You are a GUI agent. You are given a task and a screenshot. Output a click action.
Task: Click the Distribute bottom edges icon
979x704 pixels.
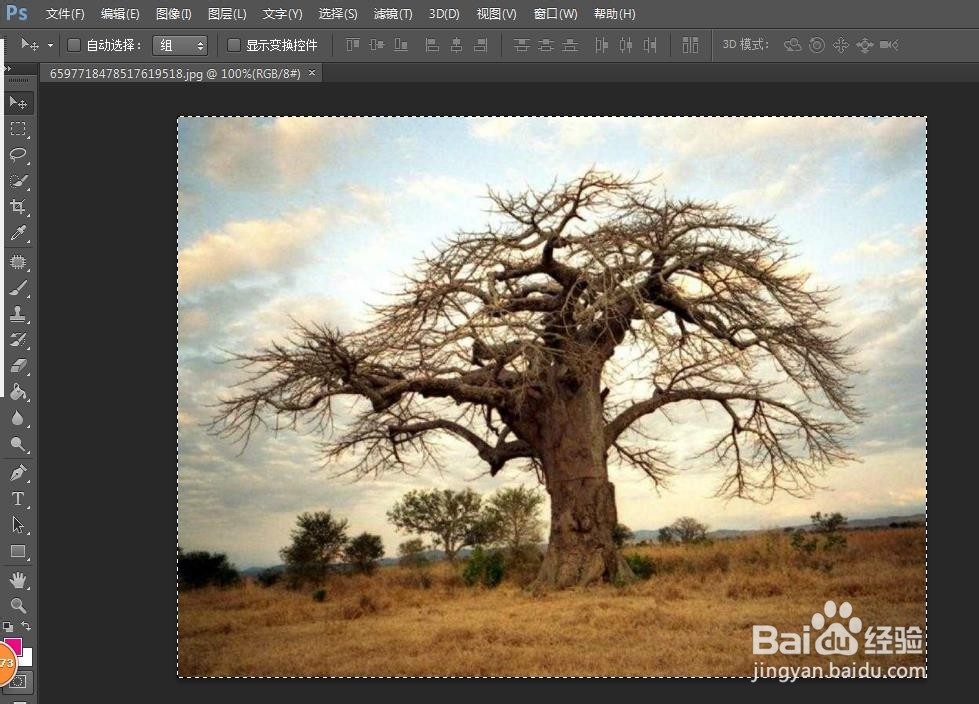point(570,45)
